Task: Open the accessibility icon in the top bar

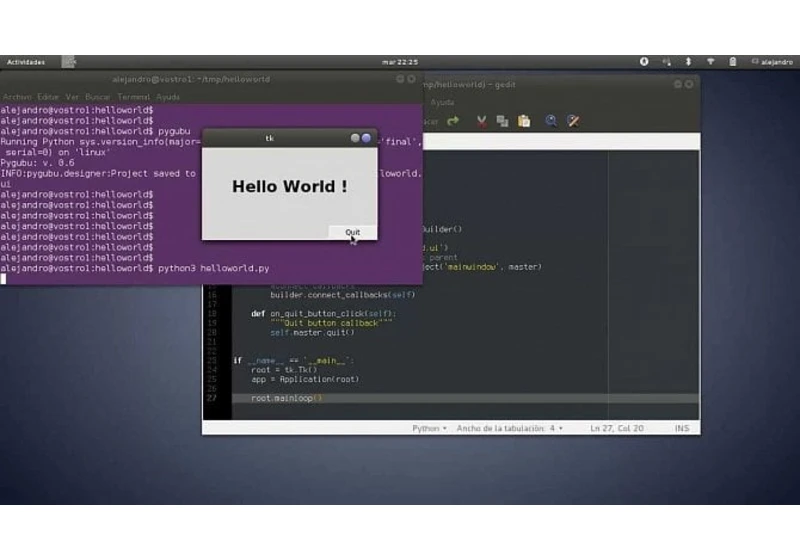Action: point(644,62)
